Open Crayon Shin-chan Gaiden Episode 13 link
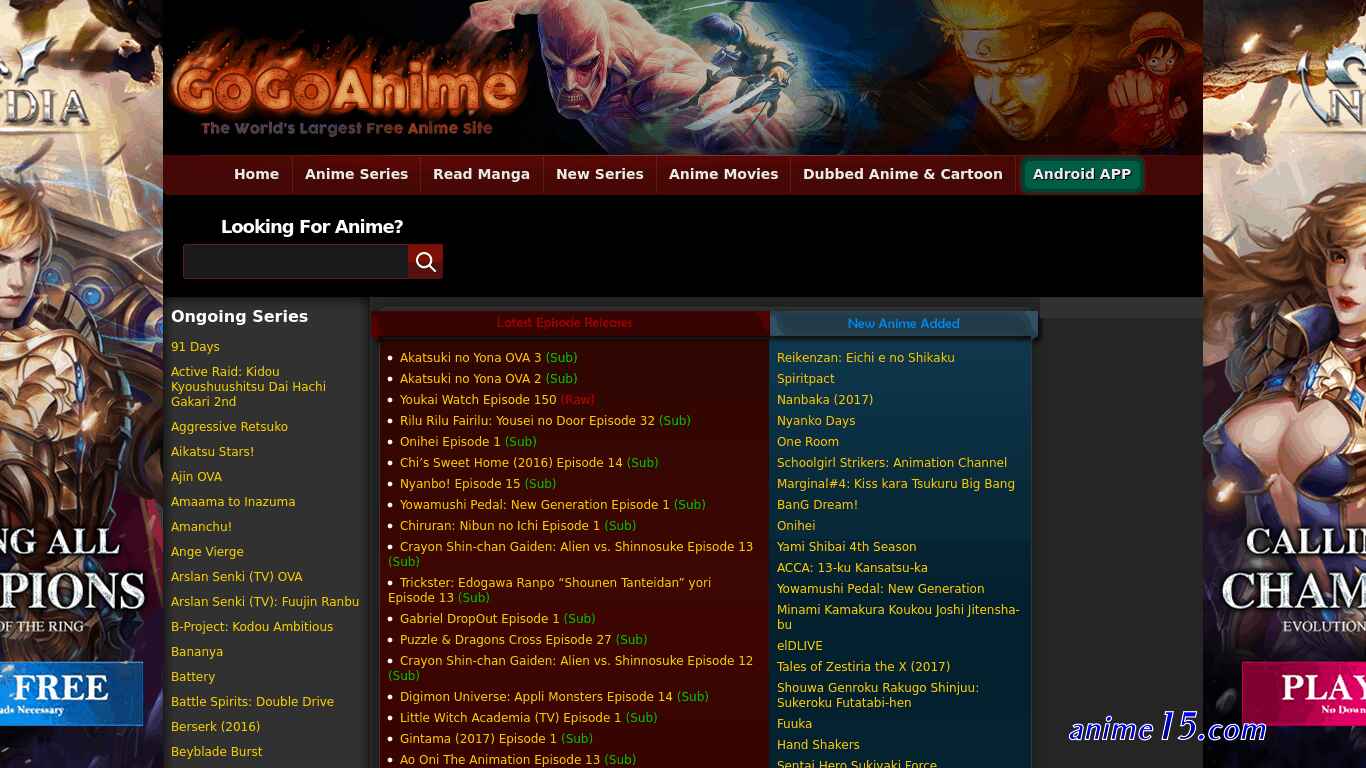Image resolution: width=1366 pixels, height=768 pixels. tap(576, 546)
